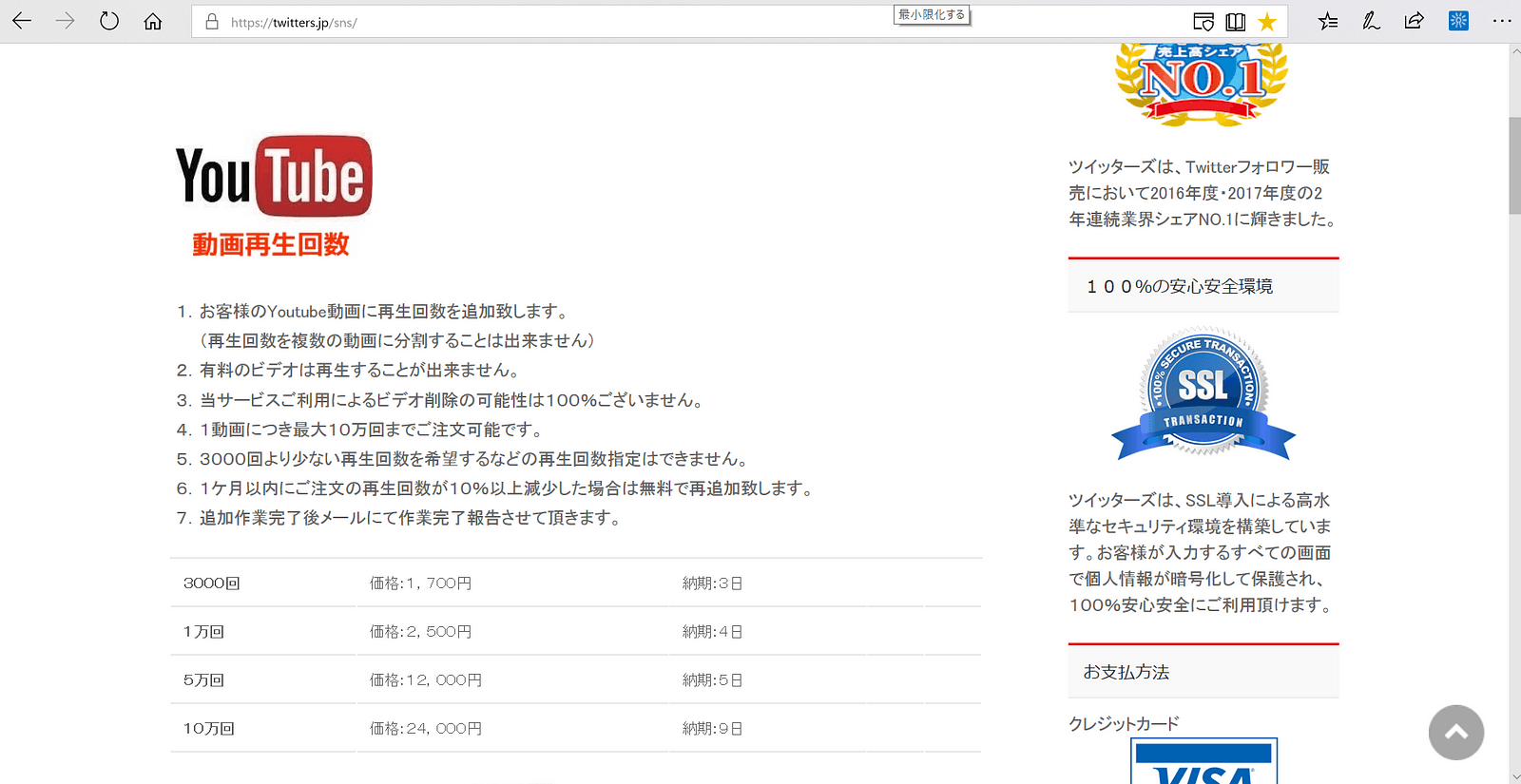1521x784 pixels.
Task: Click the Add notes pen icon
Action: (1371, 21)
